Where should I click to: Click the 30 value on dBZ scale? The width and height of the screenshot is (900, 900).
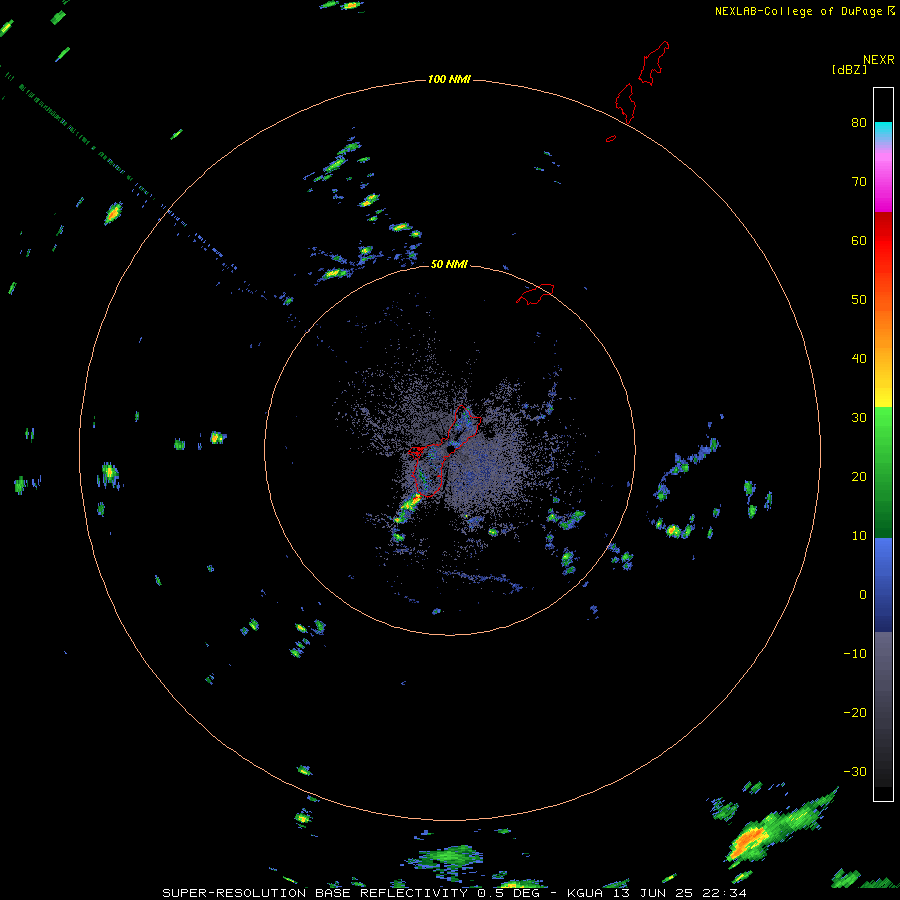859,418
